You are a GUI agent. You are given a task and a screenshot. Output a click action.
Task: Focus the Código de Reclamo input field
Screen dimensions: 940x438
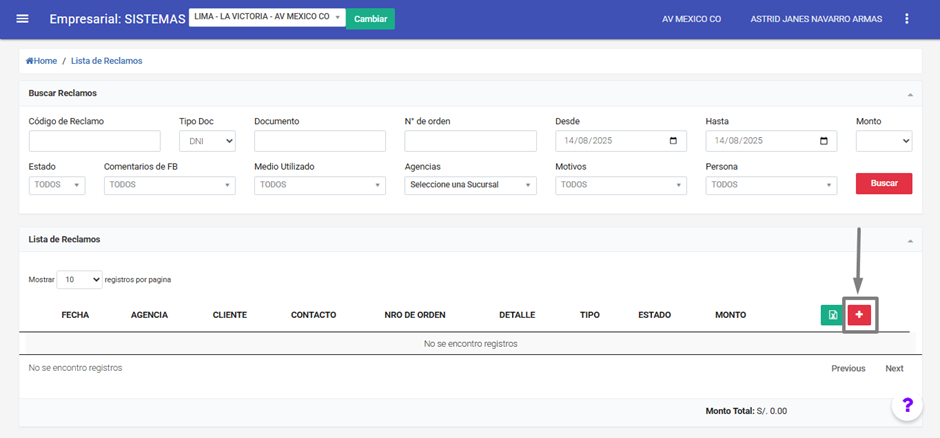95,141
